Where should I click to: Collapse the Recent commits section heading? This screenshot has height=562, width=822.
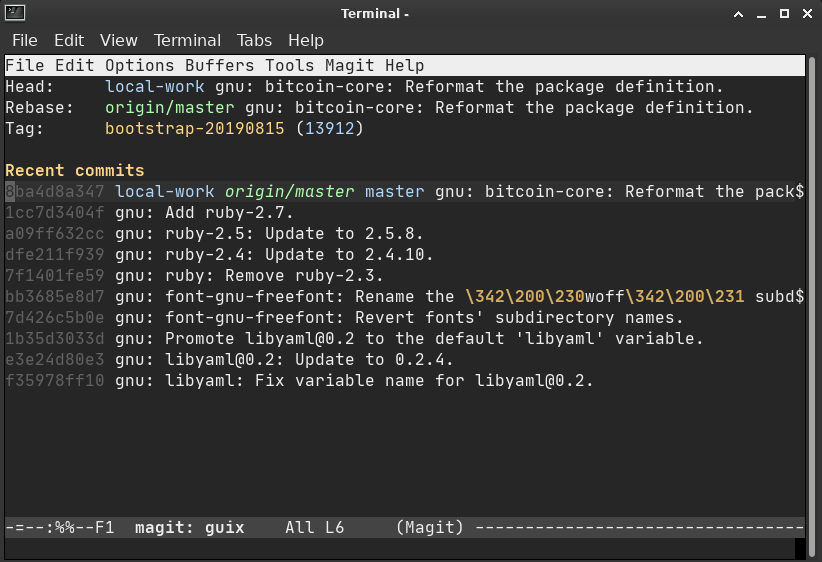pyautogui.click(x=74, y=170)
